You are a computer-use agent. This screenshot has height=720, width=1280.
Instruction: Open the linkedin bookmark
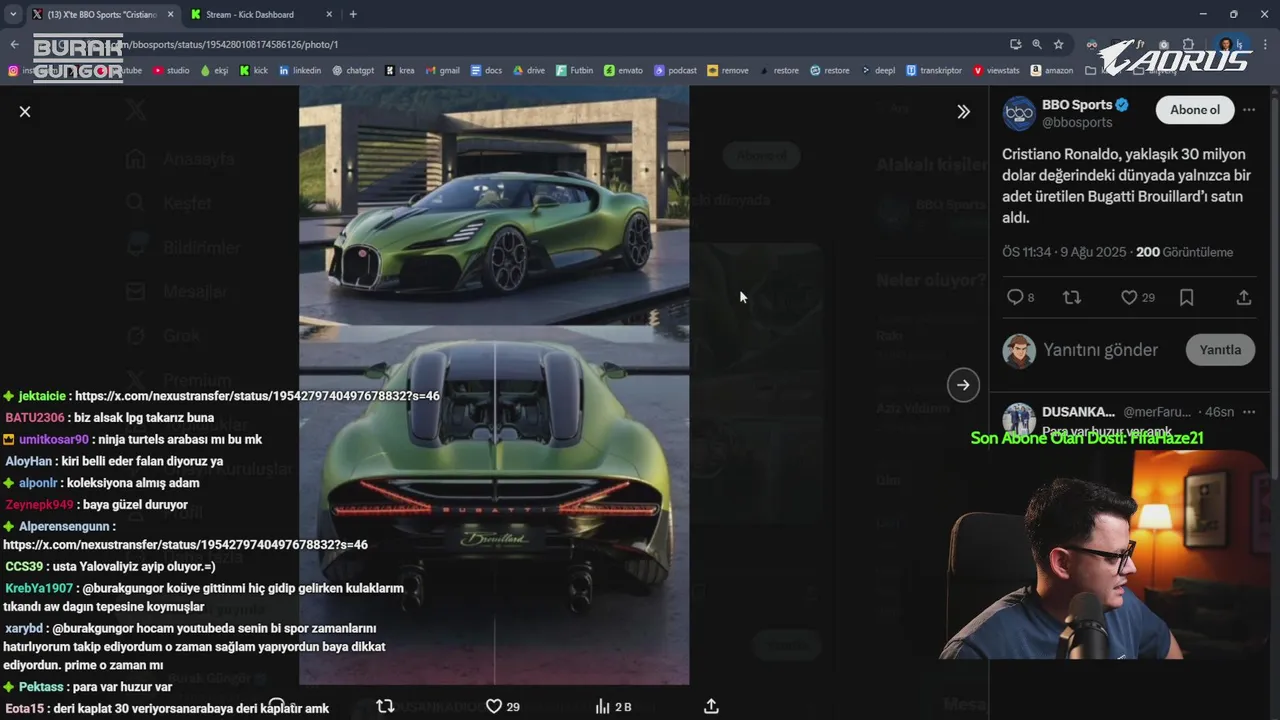pos(300,70)
